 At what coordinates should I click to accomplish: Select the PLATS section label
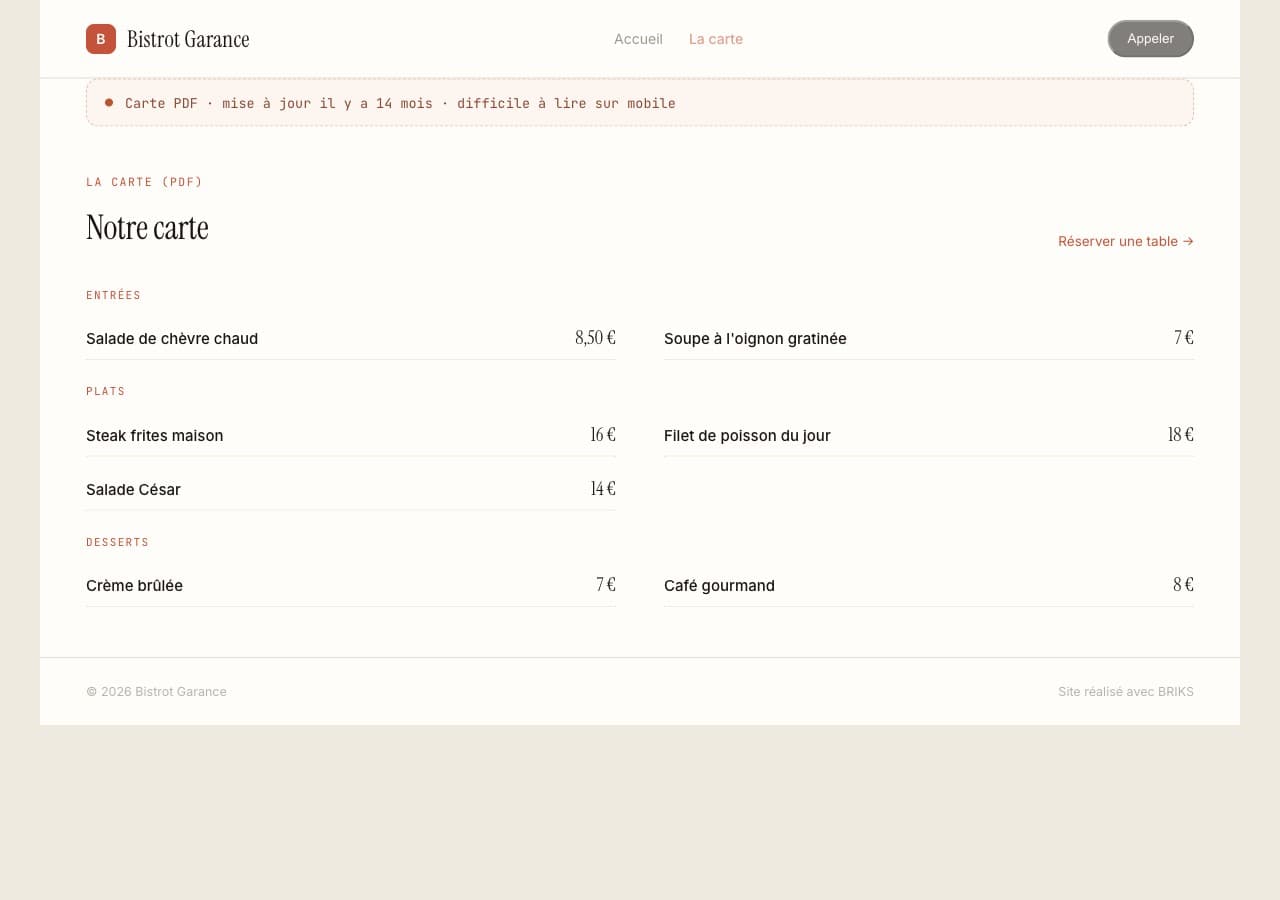coord(106,391)
